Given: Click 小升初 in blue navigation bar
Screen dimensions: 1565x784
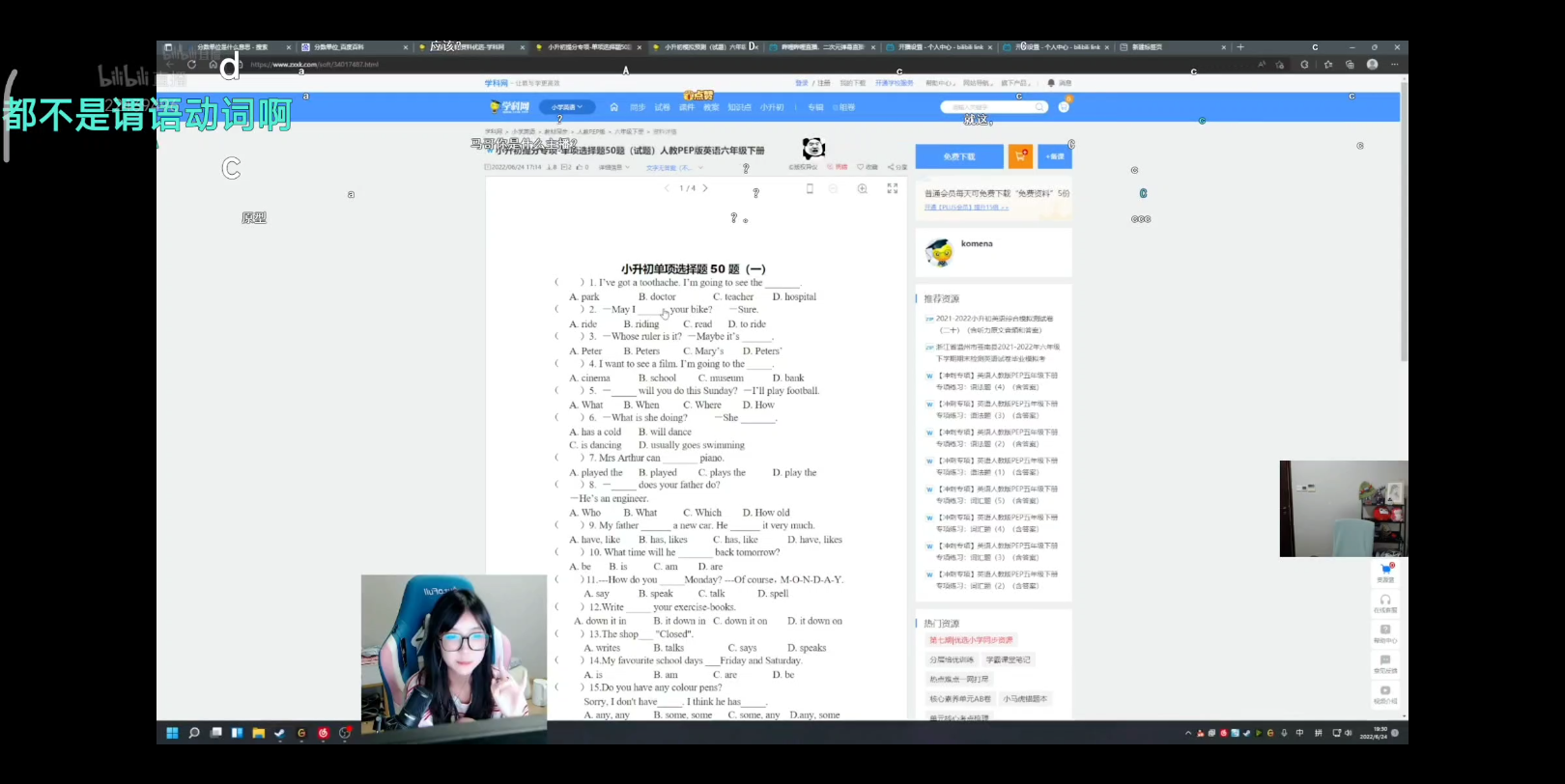Looking at the screenshot, I should tap(773, 107).
